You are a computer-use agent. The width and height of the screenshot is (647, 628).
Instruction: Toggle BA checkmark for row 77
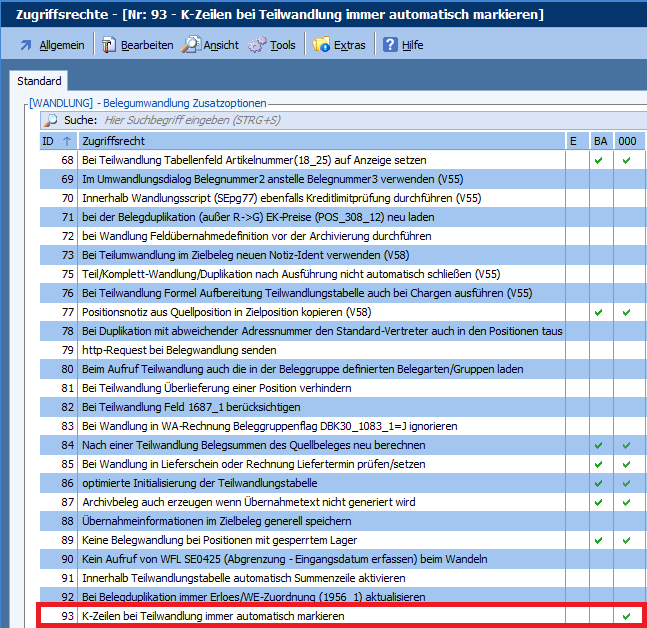598,312
